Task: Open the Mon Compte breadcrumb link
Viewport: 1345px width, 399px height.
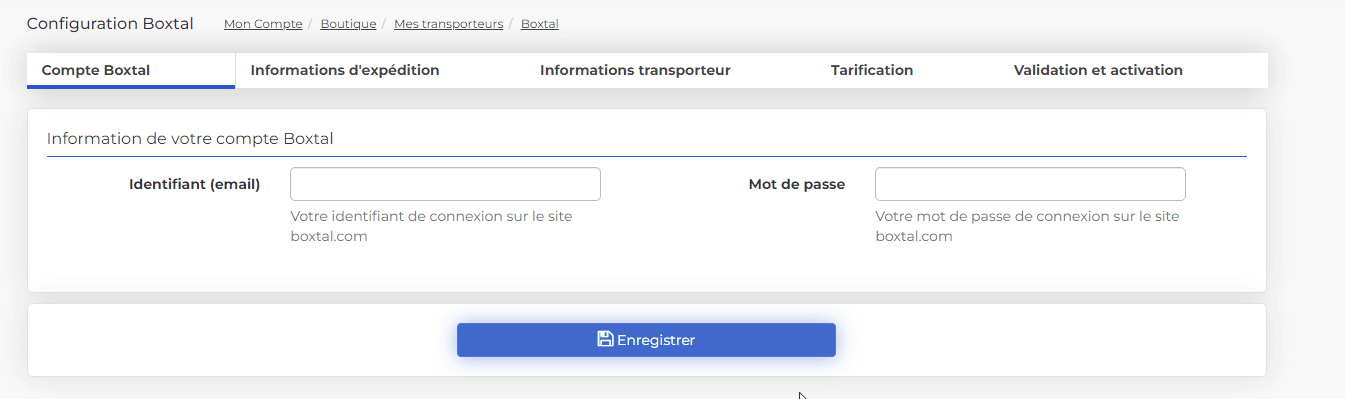Action: [x=263, y=24]
